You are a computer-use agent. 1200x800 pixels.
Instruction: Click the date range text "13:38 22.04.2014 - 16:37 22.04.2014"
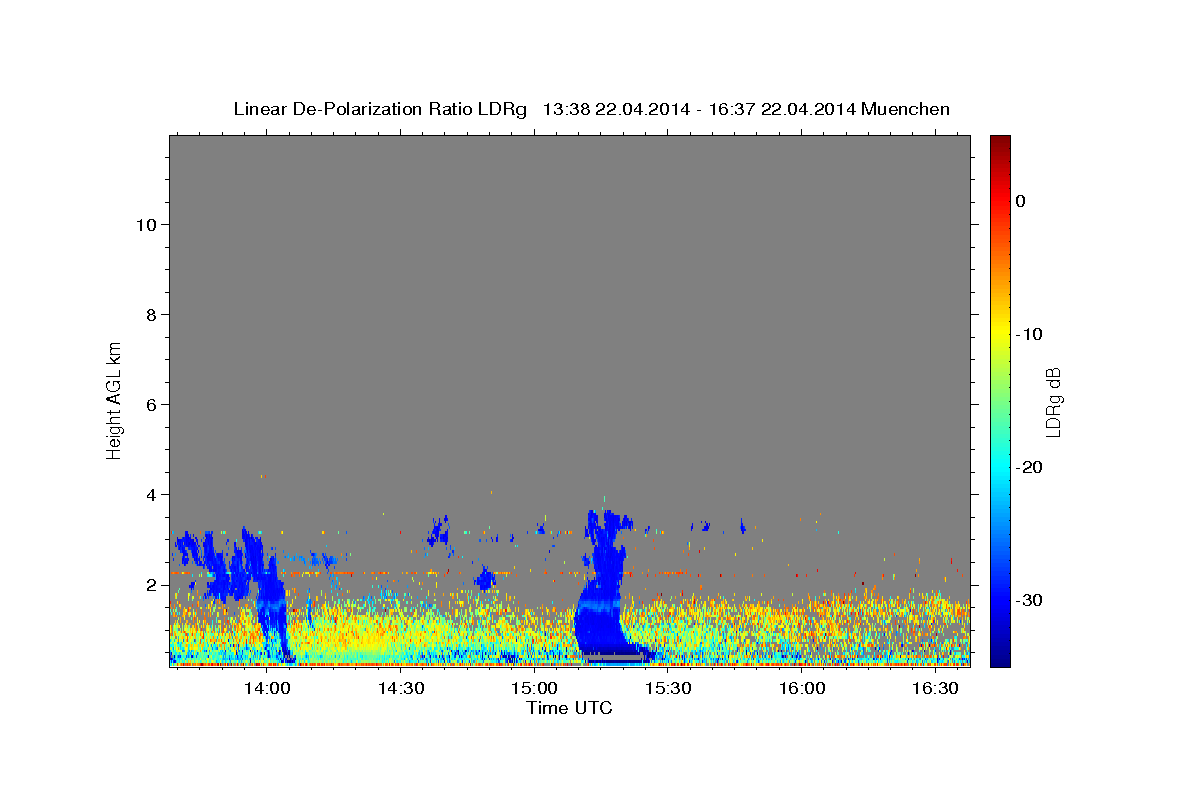[699, 109]
